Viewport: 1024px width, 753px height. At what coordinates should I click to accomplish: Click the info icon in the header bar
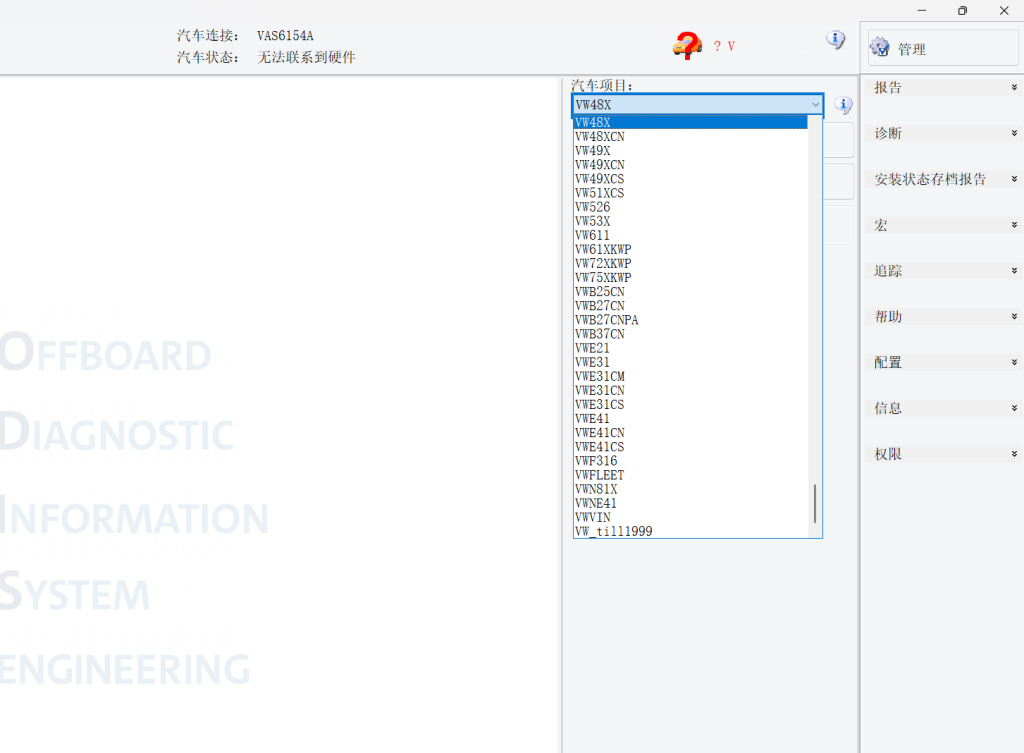(835, 40)
